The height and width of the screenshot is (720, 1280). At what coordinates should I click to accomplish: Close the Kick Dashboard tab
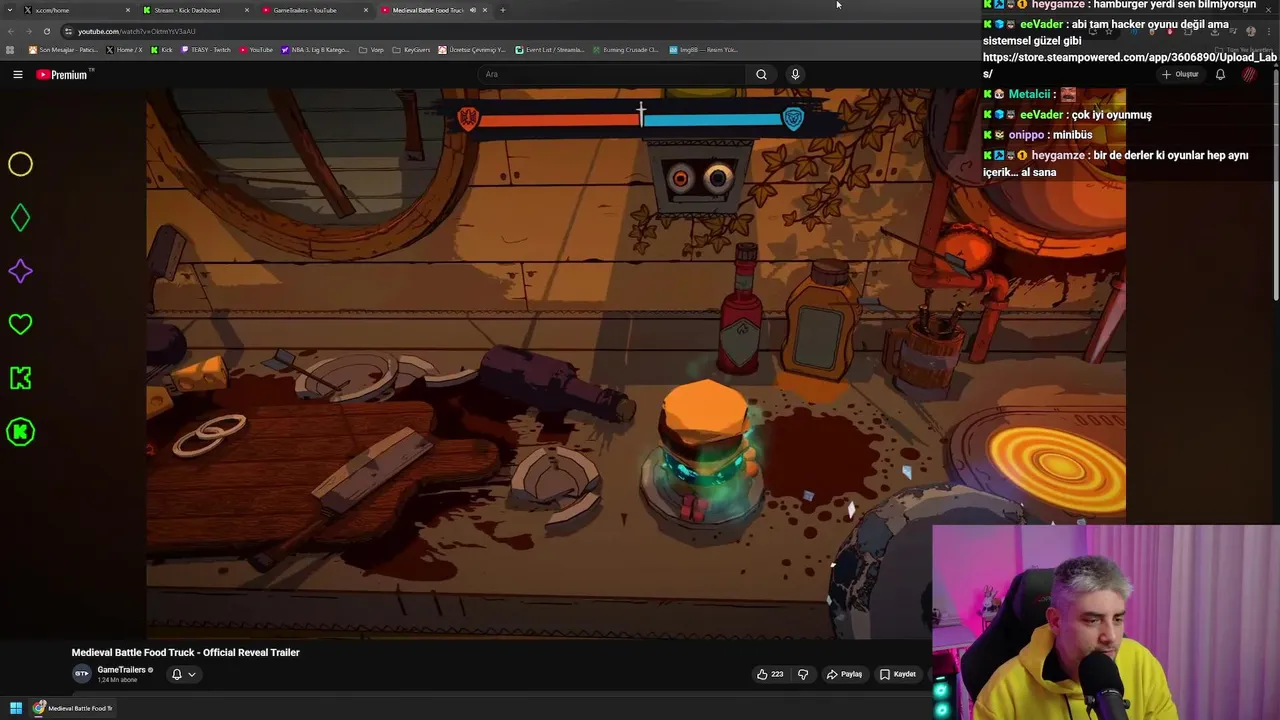click(247, 10)
